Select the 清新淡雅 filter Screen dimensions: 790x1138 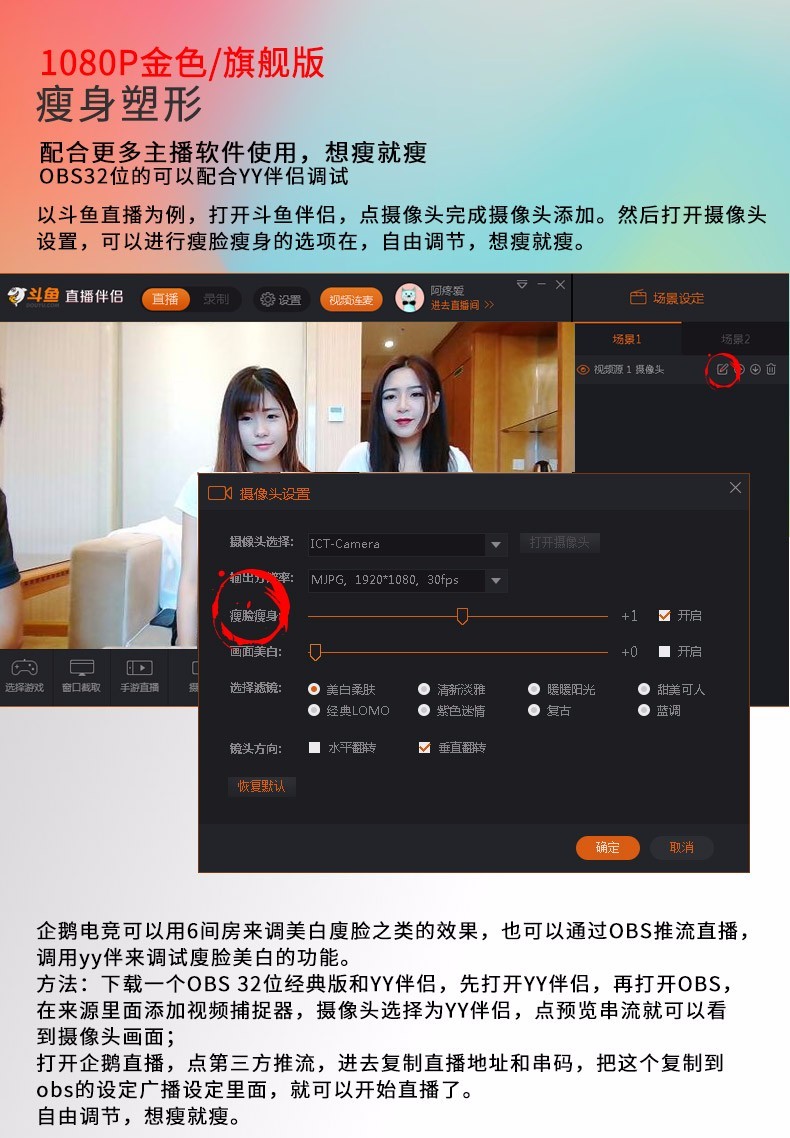point(424,689)
